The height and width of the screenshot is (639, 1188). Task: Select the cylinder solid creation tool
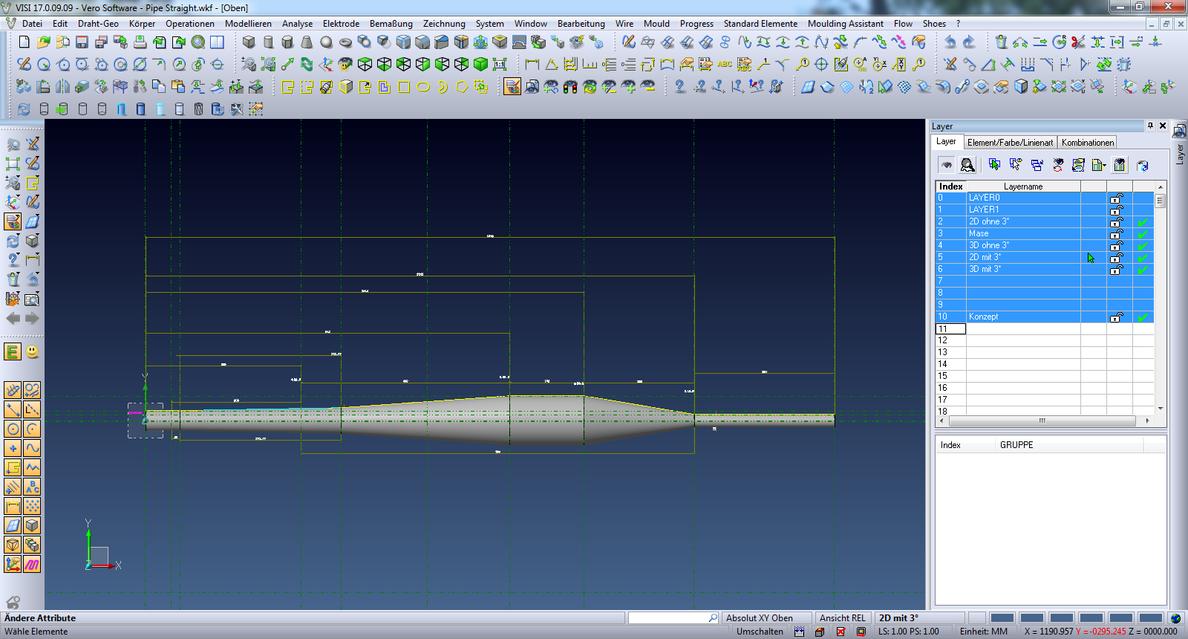tap(268, 42)
